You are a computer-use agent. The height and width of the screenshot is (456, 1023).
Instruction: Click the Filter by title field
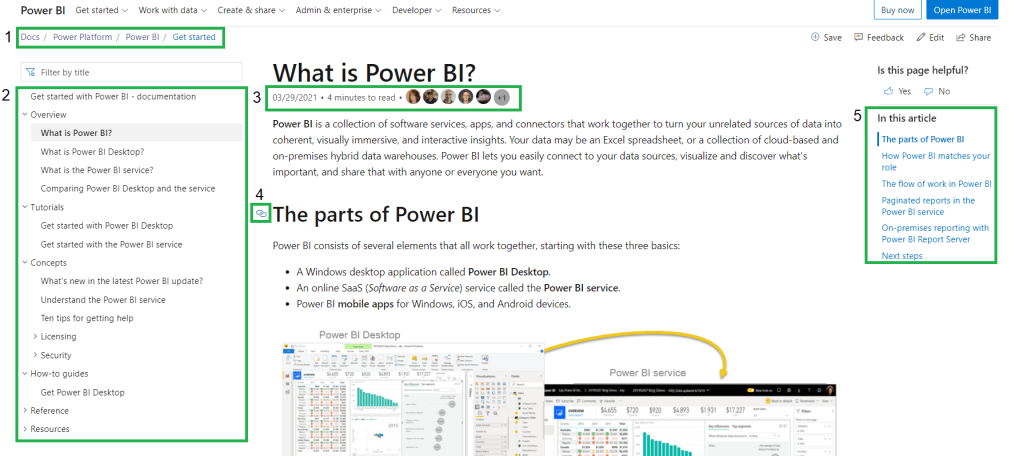tap(137, 72)
